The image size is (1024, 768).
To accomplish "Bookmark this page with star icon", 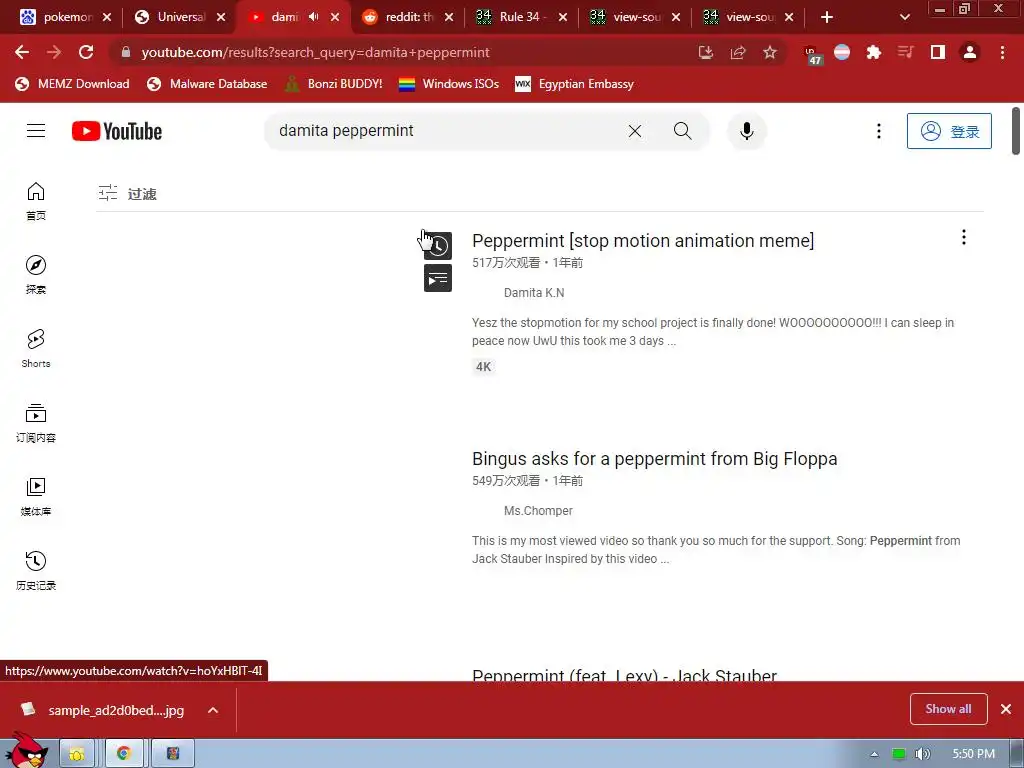I will tap(770, 52).
